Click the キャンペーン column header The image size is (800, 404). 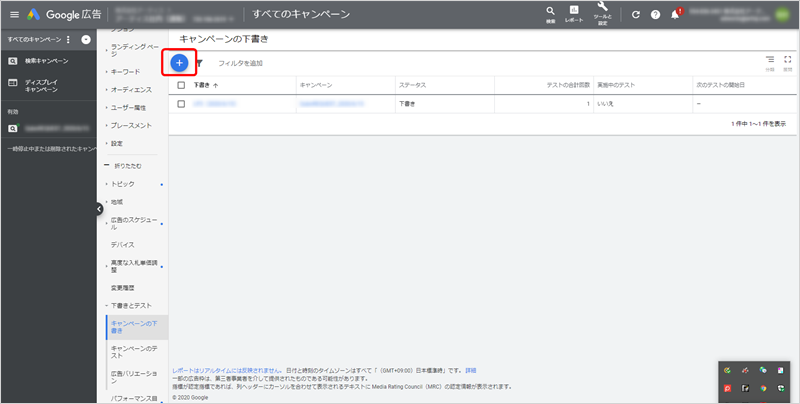coord(316,85)
